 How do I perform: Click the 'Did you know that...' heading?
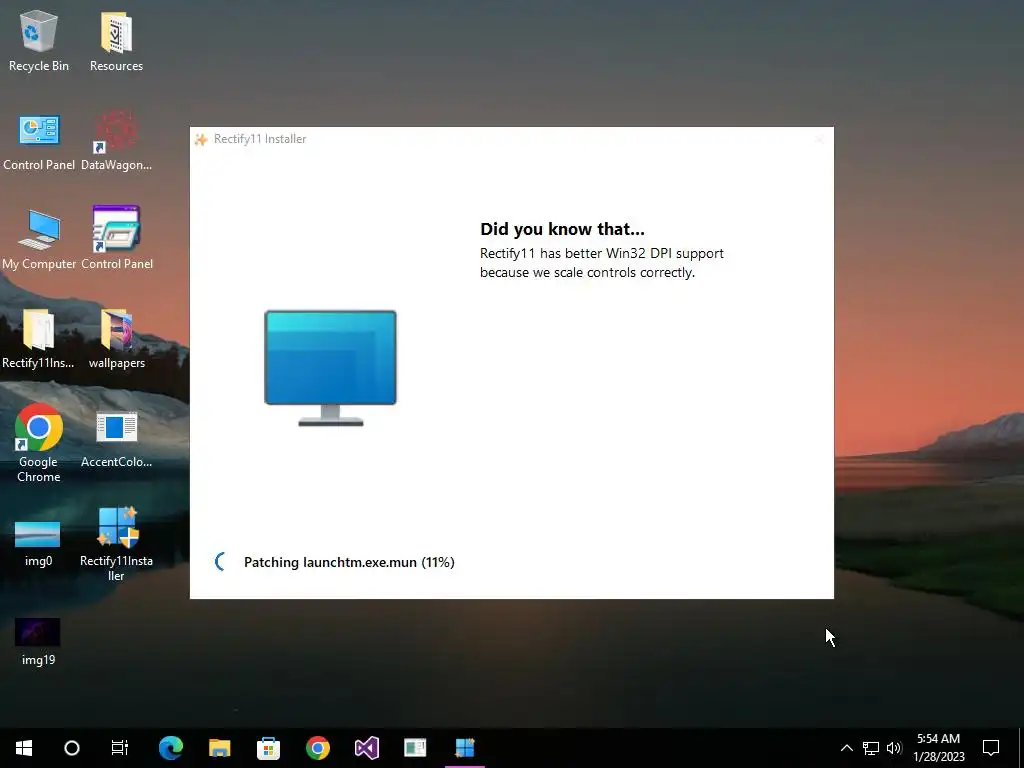pos(562,229)
